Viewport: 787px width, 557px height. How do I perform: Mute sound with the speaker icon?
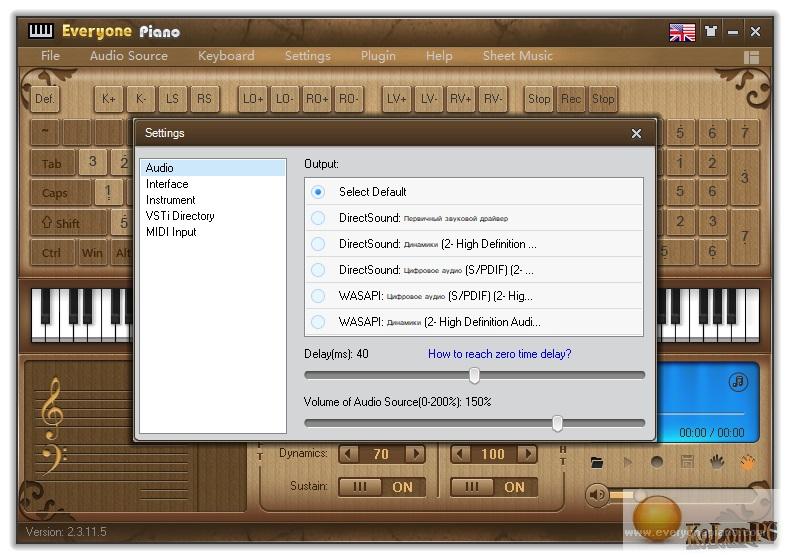[597, 495]
